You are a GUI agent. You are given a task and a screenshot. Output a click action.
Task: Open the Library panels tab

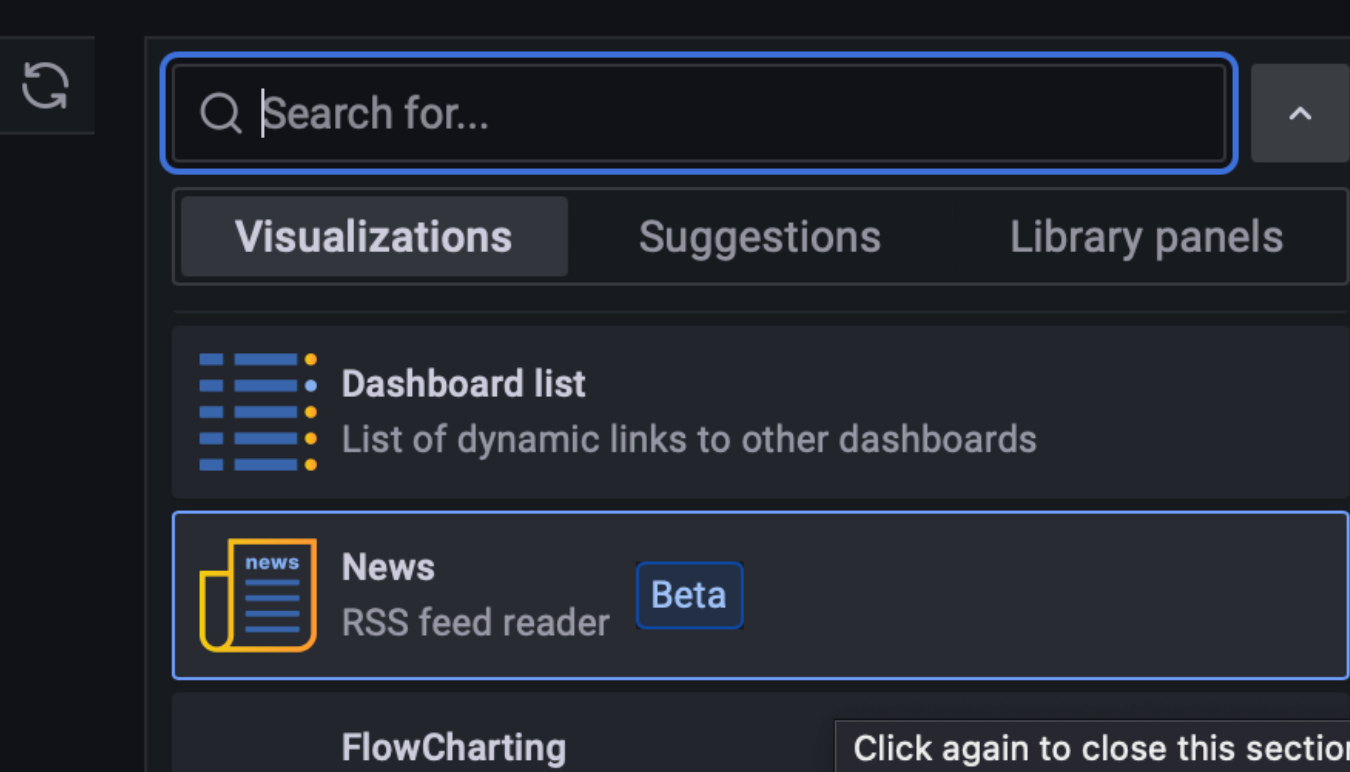(x=1146, y=237)
